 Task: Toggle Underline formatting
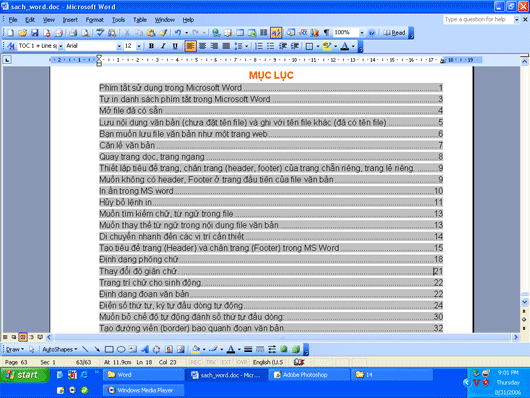[175, 46]
